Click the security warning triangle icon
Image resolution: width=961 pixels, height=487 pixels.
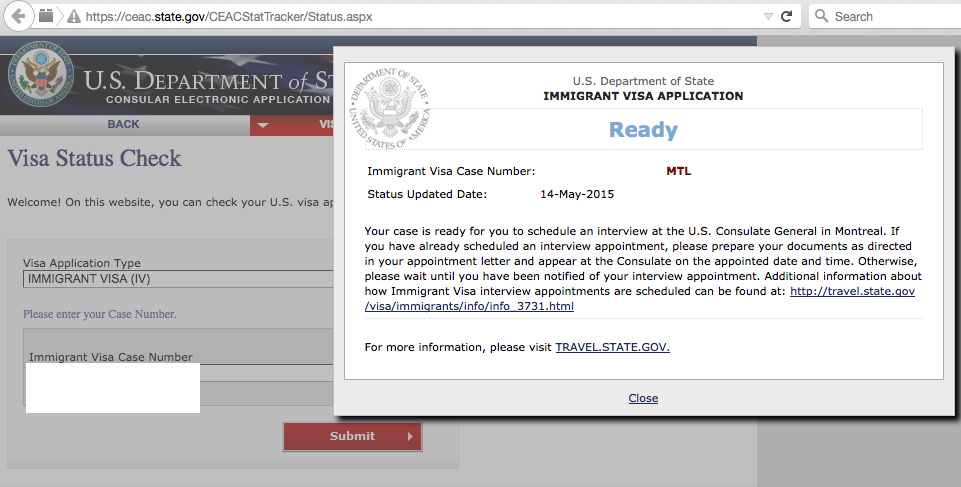tap(74, 17)
